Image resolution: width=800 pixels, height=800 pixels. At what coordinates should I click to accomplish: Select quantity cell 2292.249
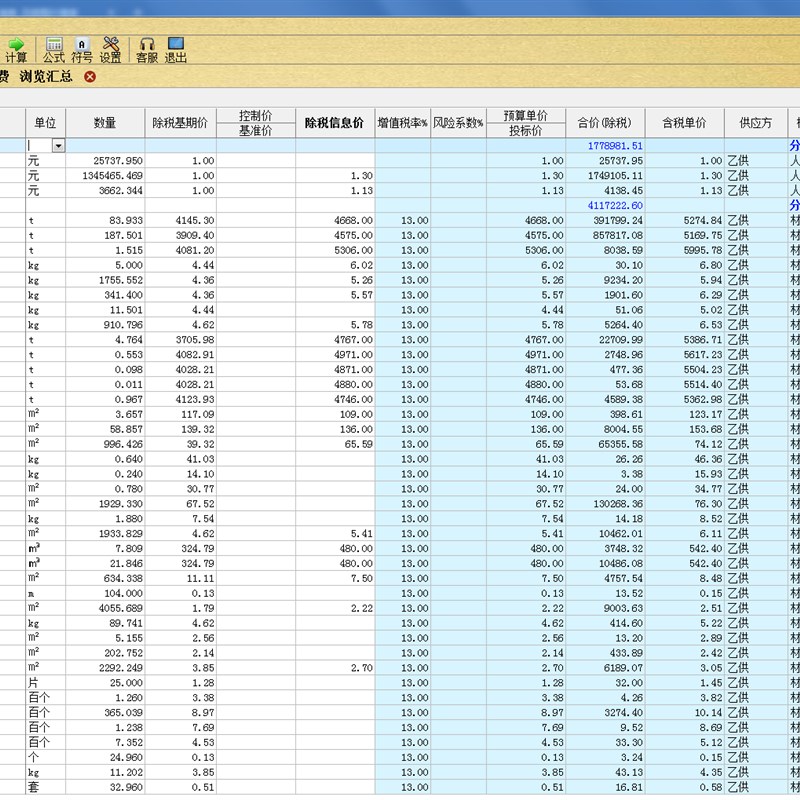pos(105,668)
